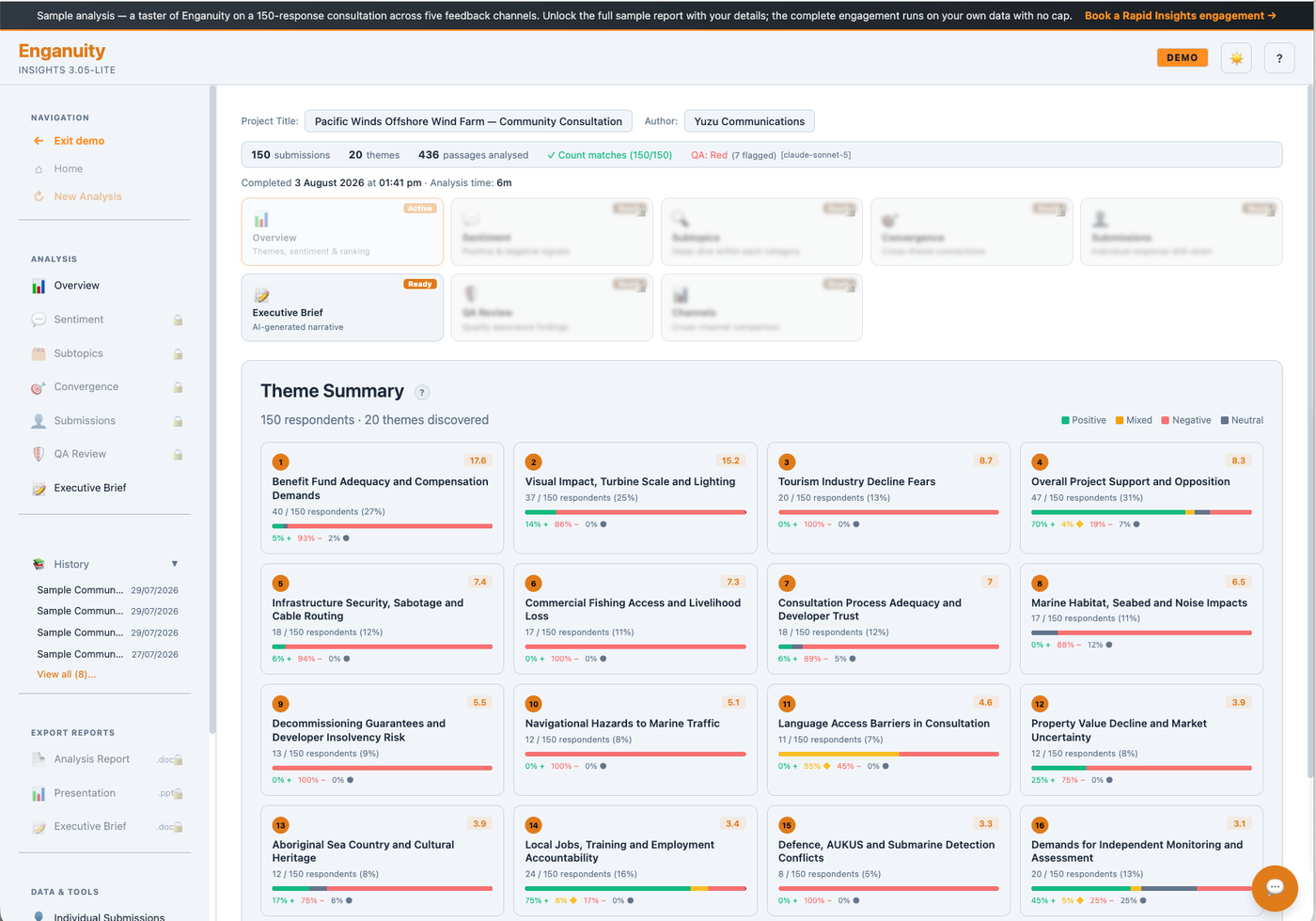The image size is (1316, 921).
Task: Toggle the light/dark theme sun icon
Action: click(1236, 58)
